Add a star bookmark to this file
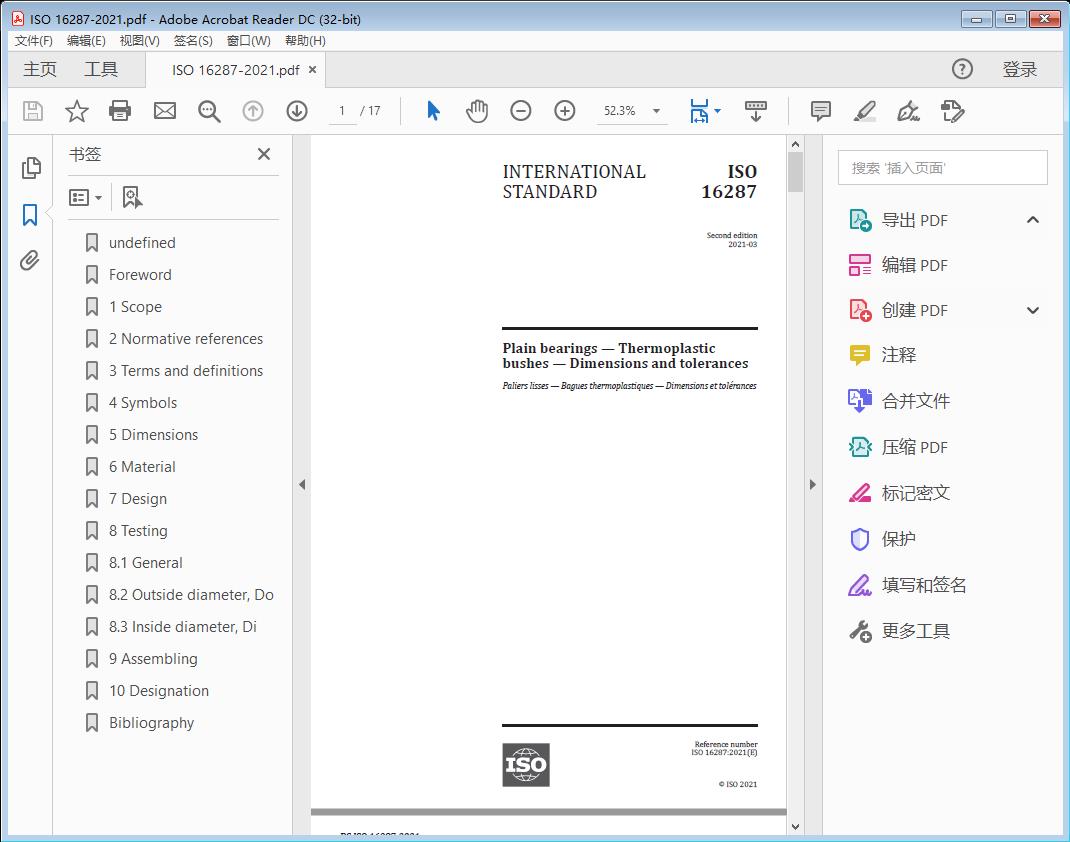Image resolution: width=1070 pixels, height=842 pixels. (76, 111)
